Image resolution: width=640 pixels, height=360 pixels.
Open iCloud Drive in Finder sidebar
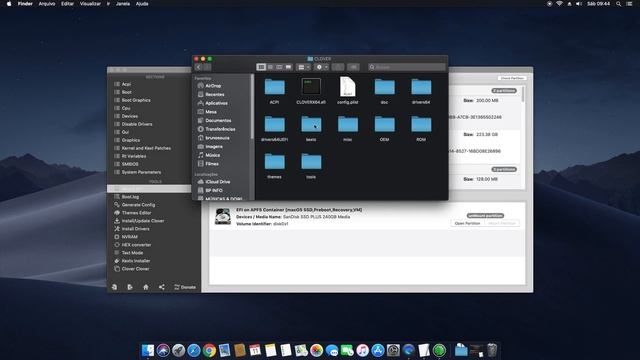pos(218,182)
